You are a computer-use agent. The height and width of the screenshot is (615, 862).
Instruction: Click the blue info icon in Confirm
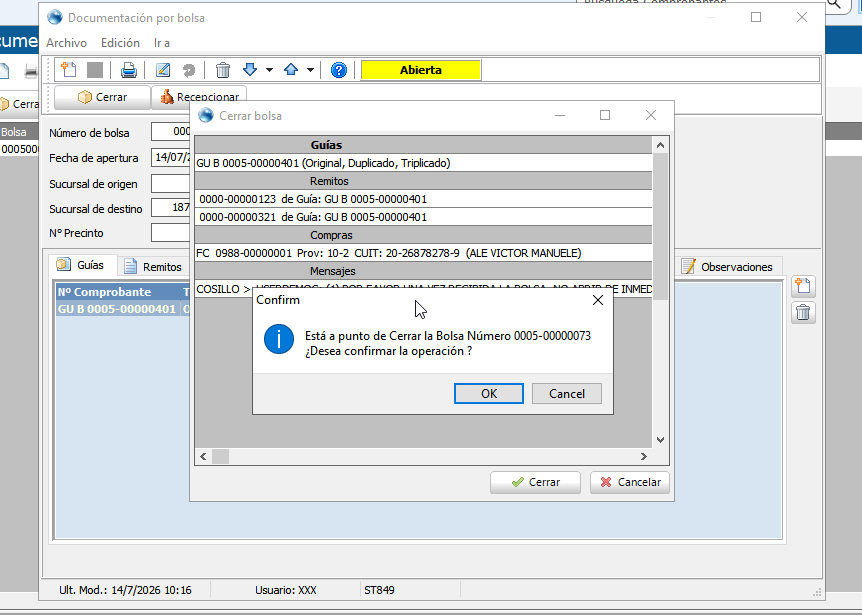[x=279, y=339]
